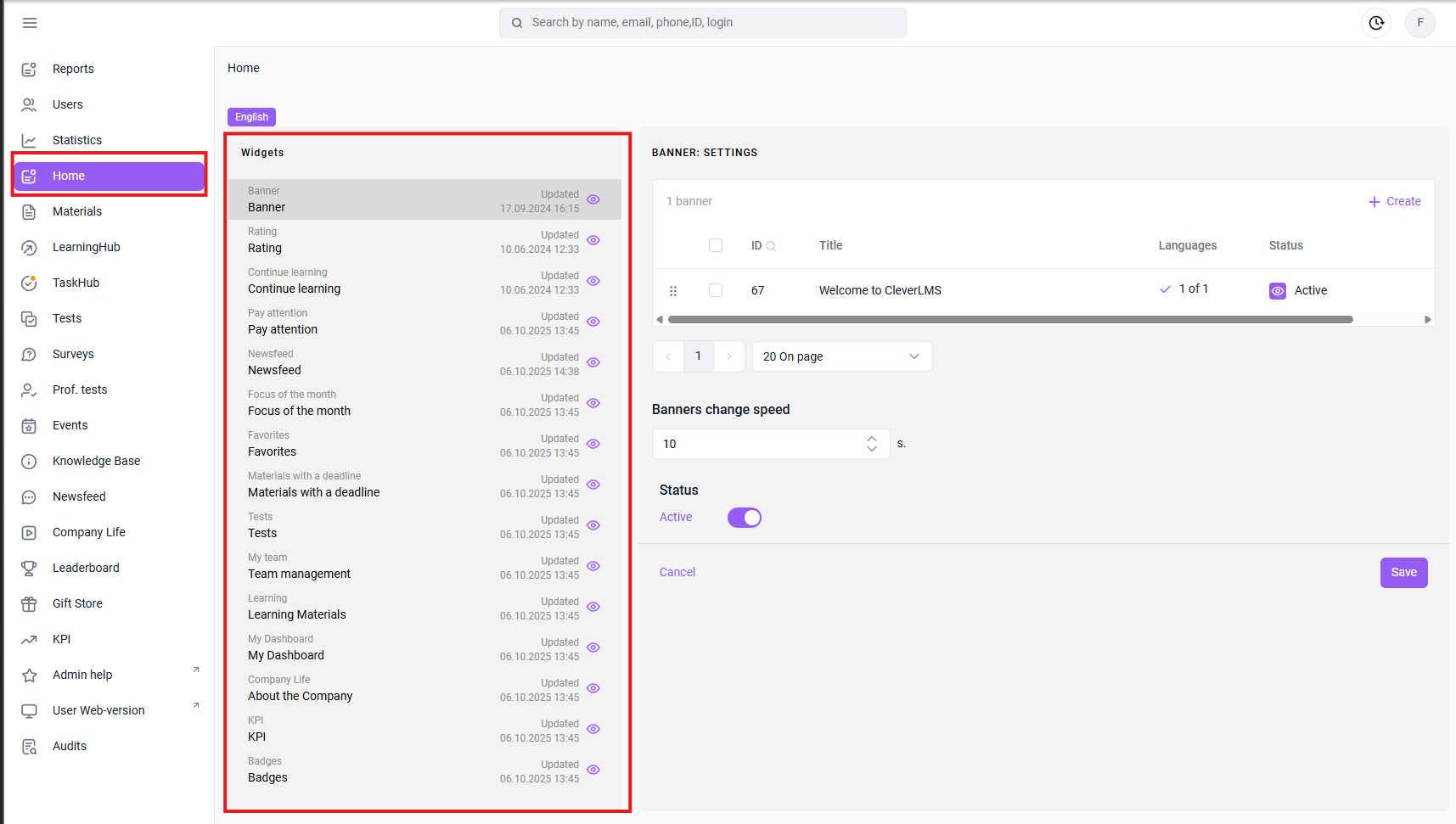Click the horizontal scrollbar under the banner table
This screenshot has height=824, width=1456.
point(1010,320)
